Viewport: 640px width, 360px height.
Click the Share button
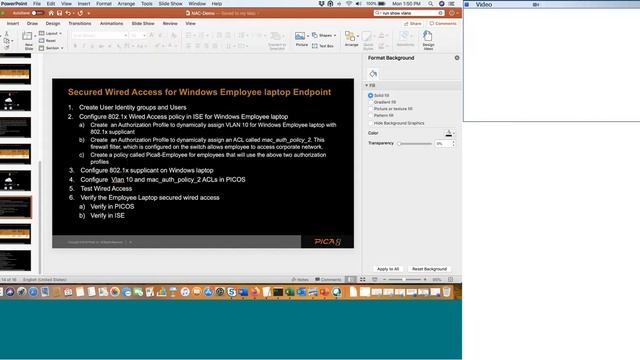(413, 24)
